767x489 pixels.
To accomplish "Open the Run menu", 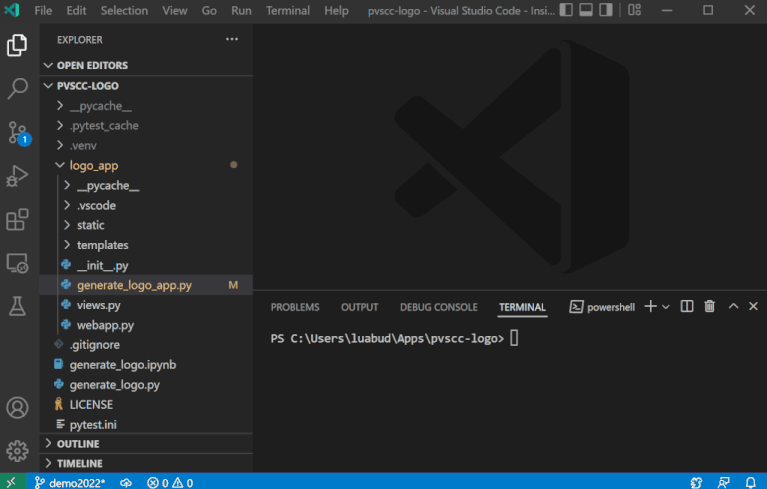I will coord(241,10).
